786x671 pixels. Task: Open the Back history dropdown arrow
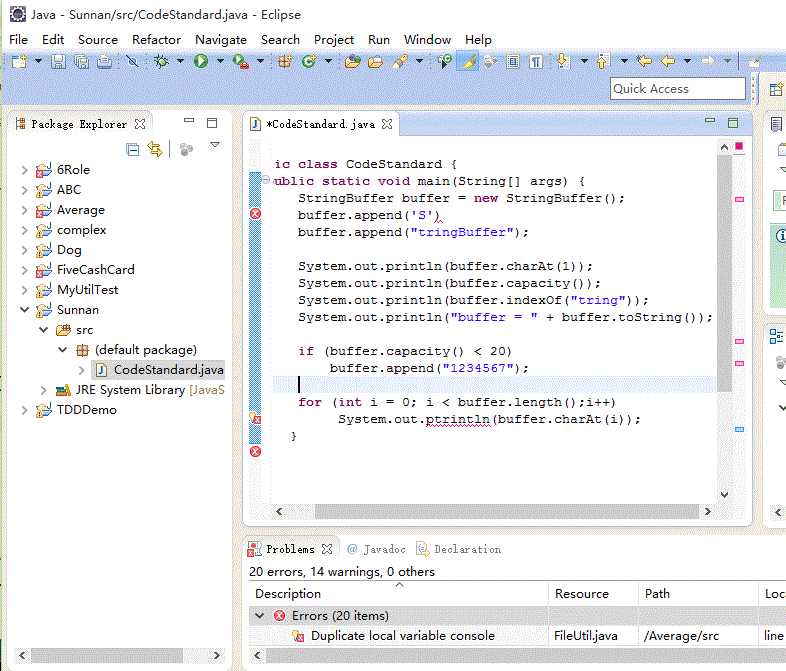tap(688, 61)
